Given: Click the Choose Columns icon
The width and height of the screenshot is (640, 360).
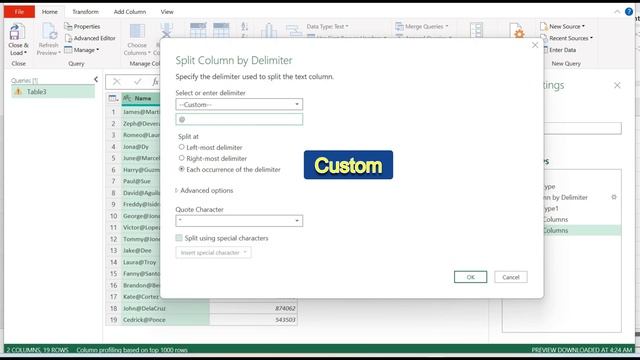Looking at the screenshot, I should coord(137,31).
